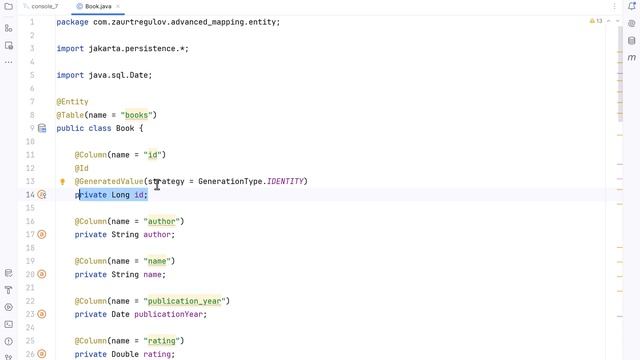Click the jakarta.persistence.* import
Image resolution: width=640 pixels, height=360 pixels.
click(x=122, y=49)
